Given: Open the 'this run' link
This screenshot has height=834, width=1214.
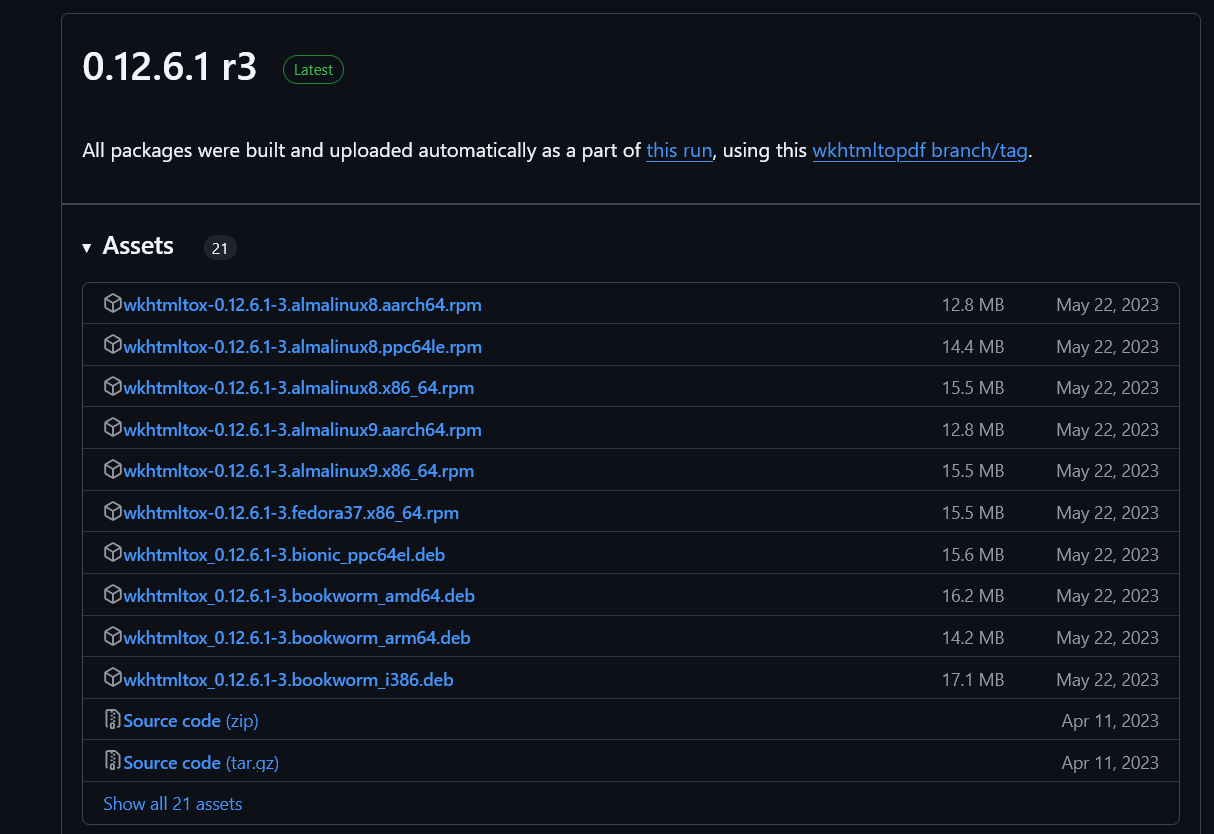Looking at the screenshot, I should click(x=679, y=151).
